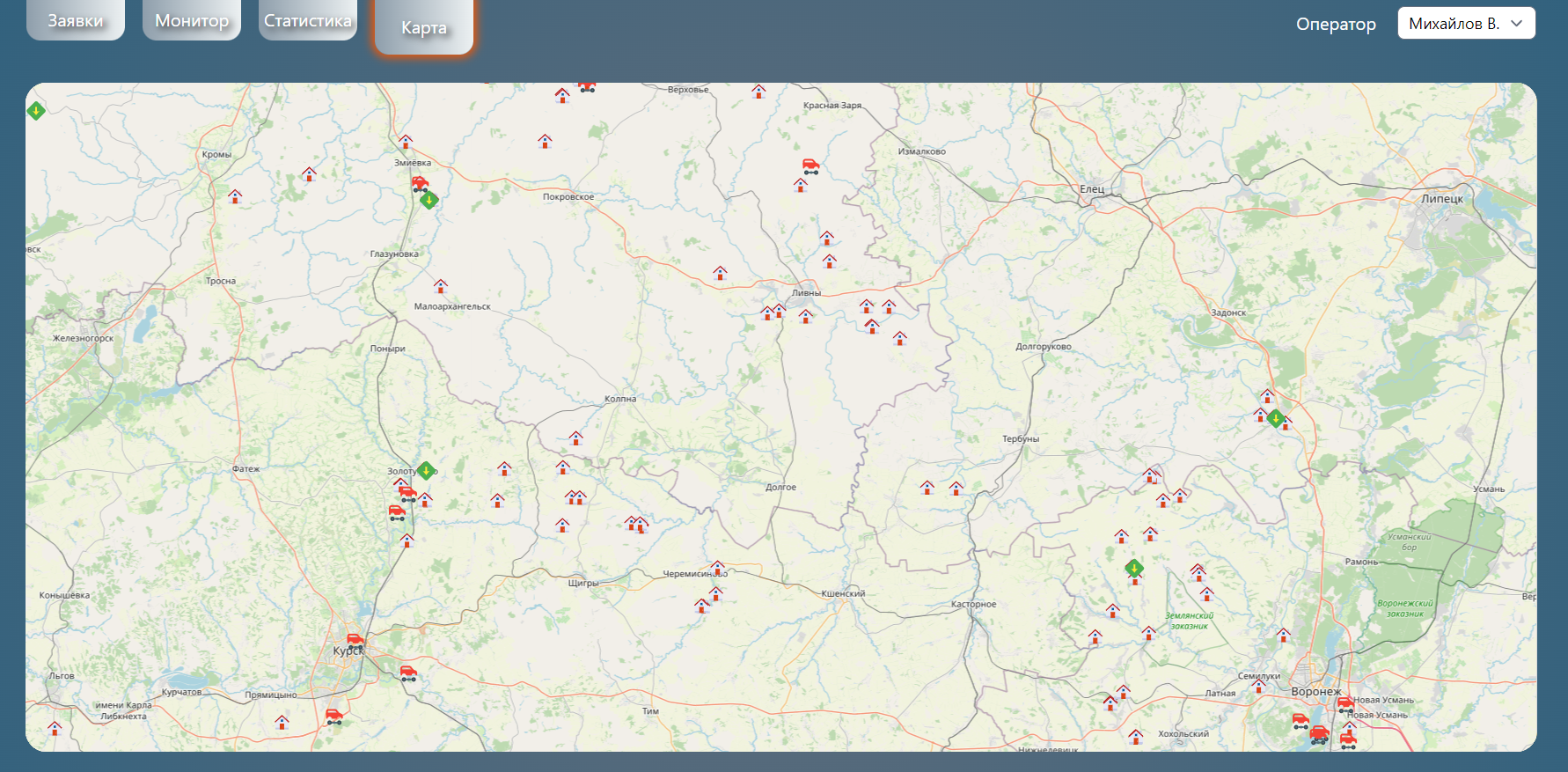The height and width of the screenshot is (772, 1568).
Task: Select the house marker just below Колпна
Action: 575,437
